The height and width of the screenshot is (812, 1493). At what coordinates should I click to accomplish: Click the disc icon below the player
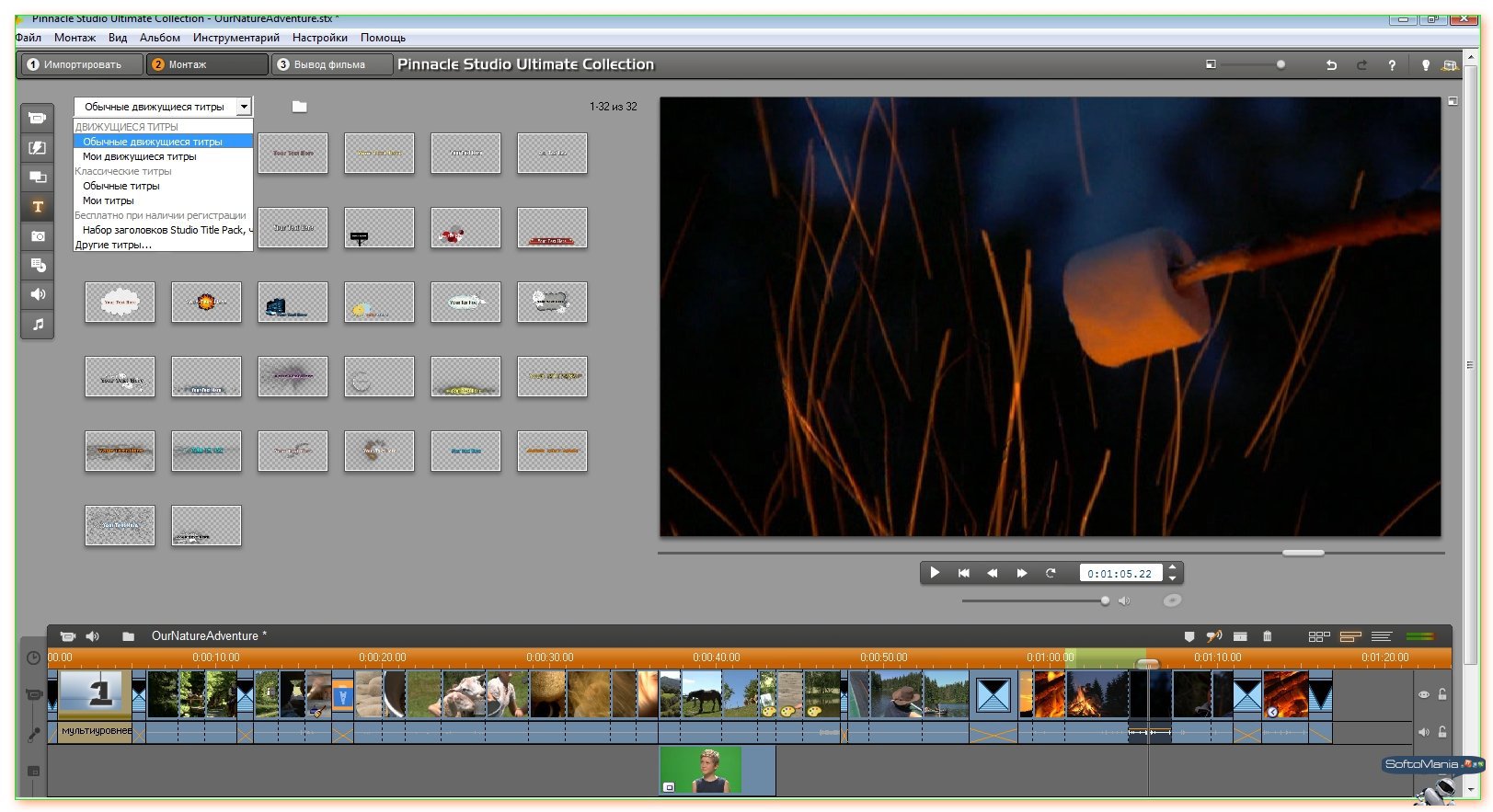coord(1172,600)
